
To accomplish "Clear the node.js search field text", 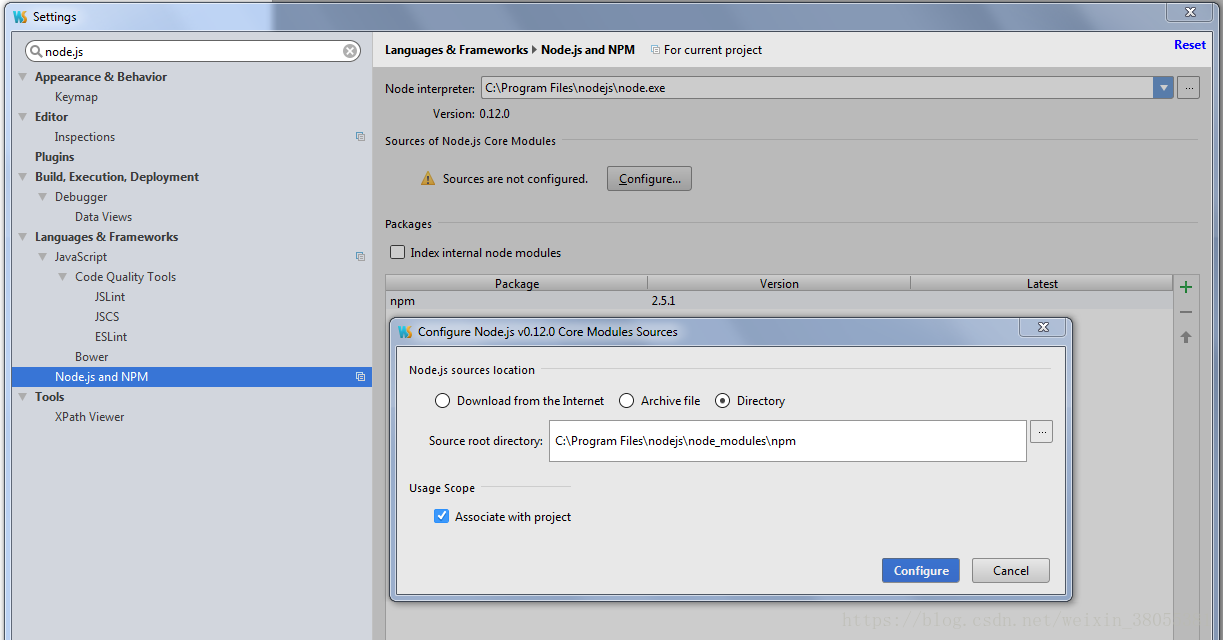I will tap(350, 51).
